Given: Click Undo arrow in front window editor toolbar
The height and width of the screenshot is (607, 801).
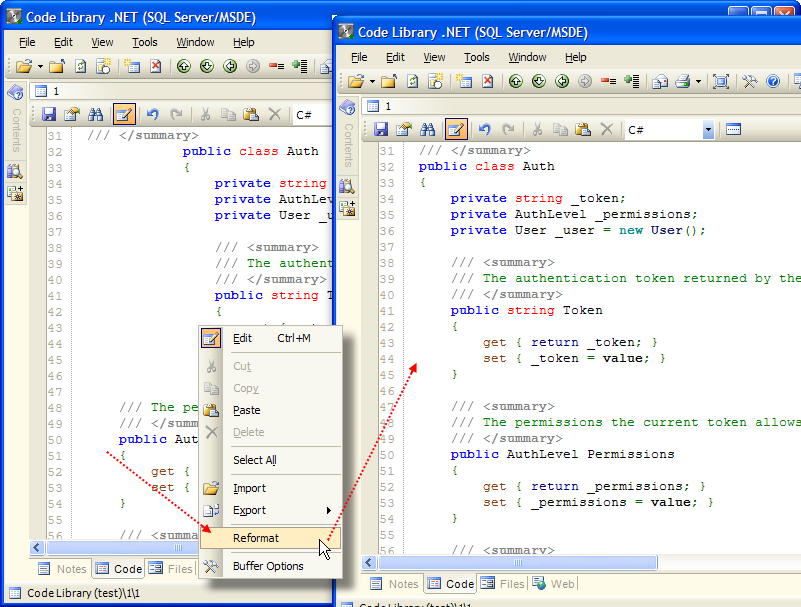Looking at the screenshot, I should [x=484, y=129].
